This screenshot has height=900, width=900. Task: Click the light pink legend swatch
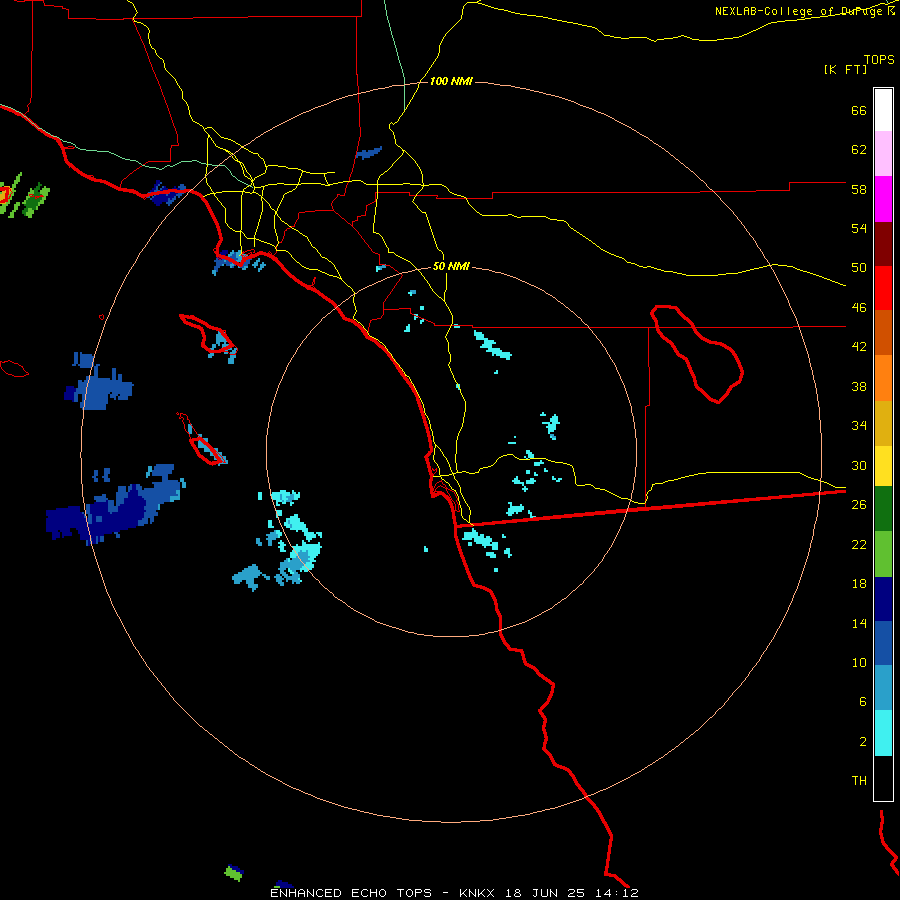[x=883, y=154]
